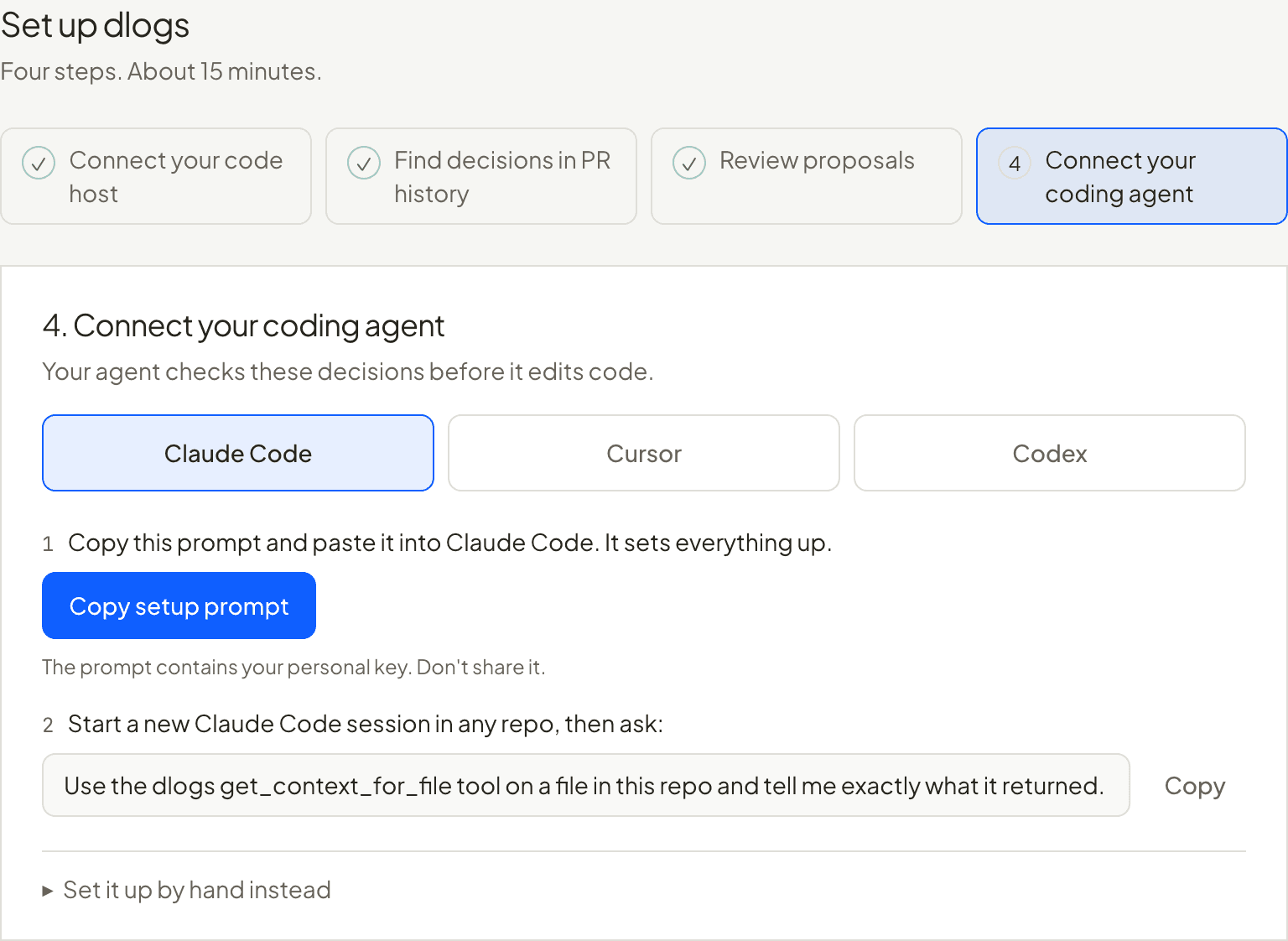Go to Find decisions in PR history step
The height and width of the screenshot is (941, 1288).
pyautogui.click(x=481, y=176)
